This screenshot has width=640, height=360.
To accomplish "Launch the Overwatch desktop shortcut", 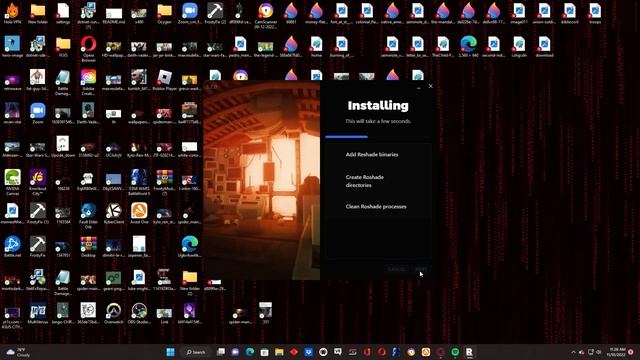I will pyautogui.click(x=113, y=314).
